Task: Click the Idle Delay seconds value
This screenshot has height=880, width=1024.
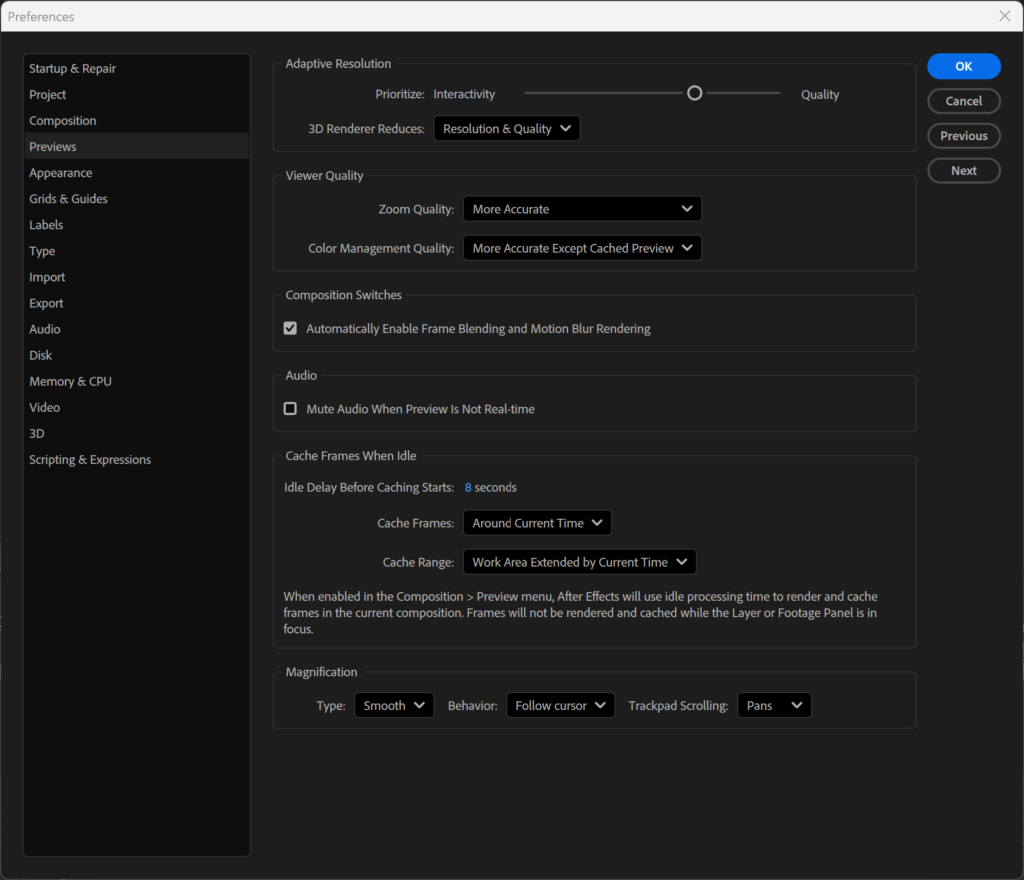Action: coord(468,487)
